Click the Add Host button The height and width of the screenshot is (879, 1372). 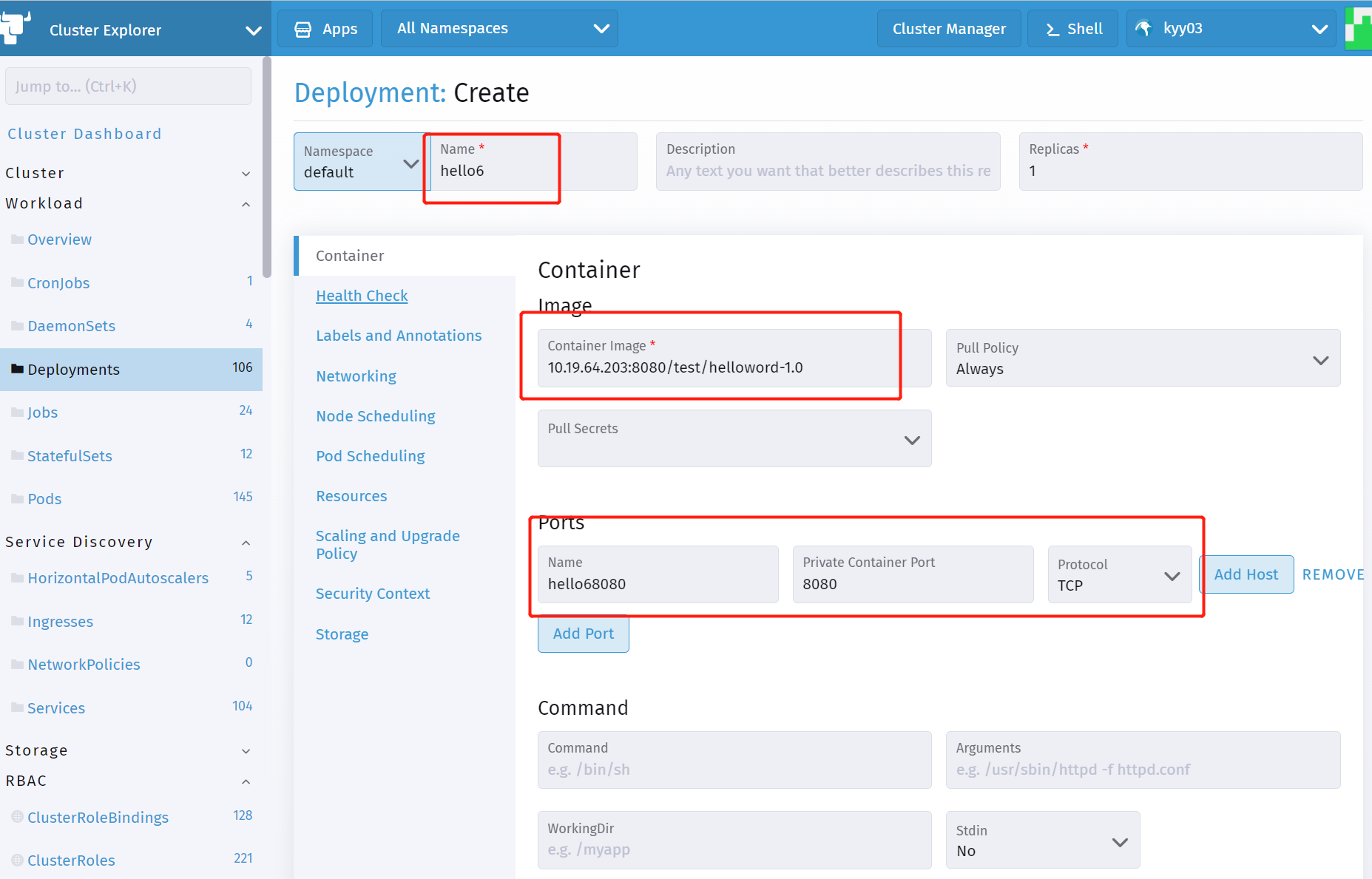point(1246,574)
